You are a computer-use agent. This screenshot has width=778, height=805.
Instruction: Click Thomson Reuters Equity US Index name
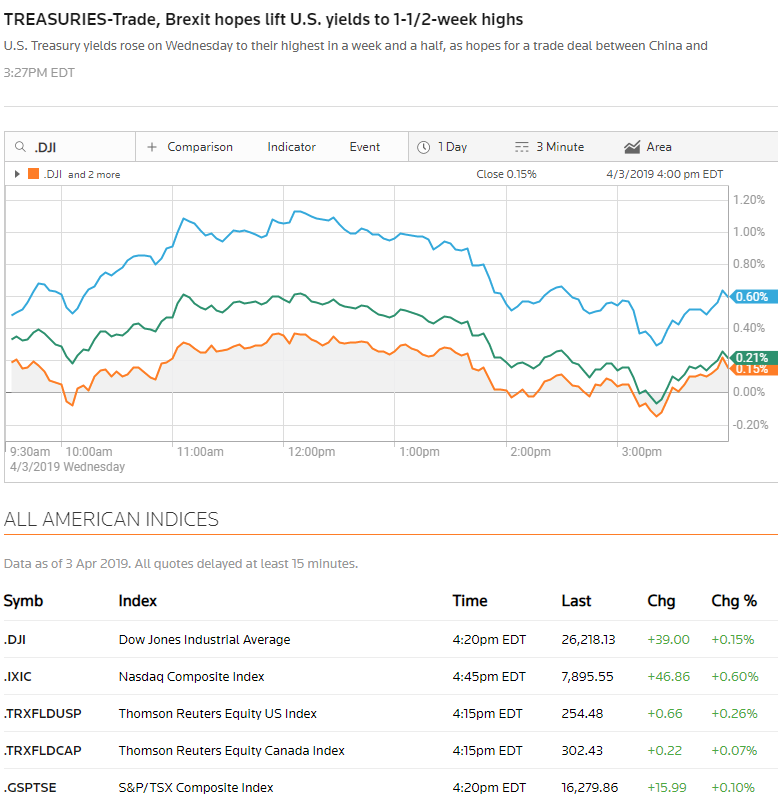[218, 714]
